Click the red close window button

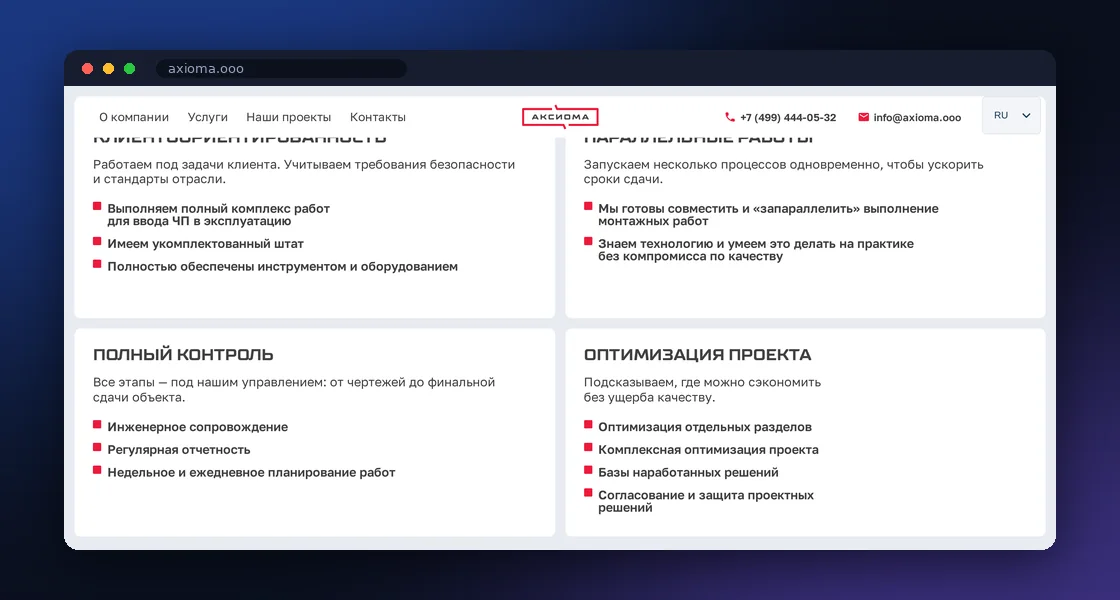(x=88, y=69)
